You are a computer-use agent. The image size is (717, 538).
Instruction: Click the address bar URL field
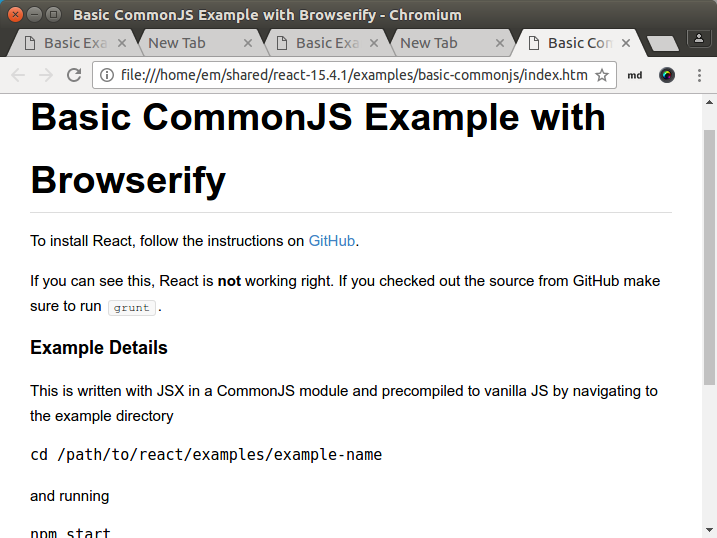point(350,75)
